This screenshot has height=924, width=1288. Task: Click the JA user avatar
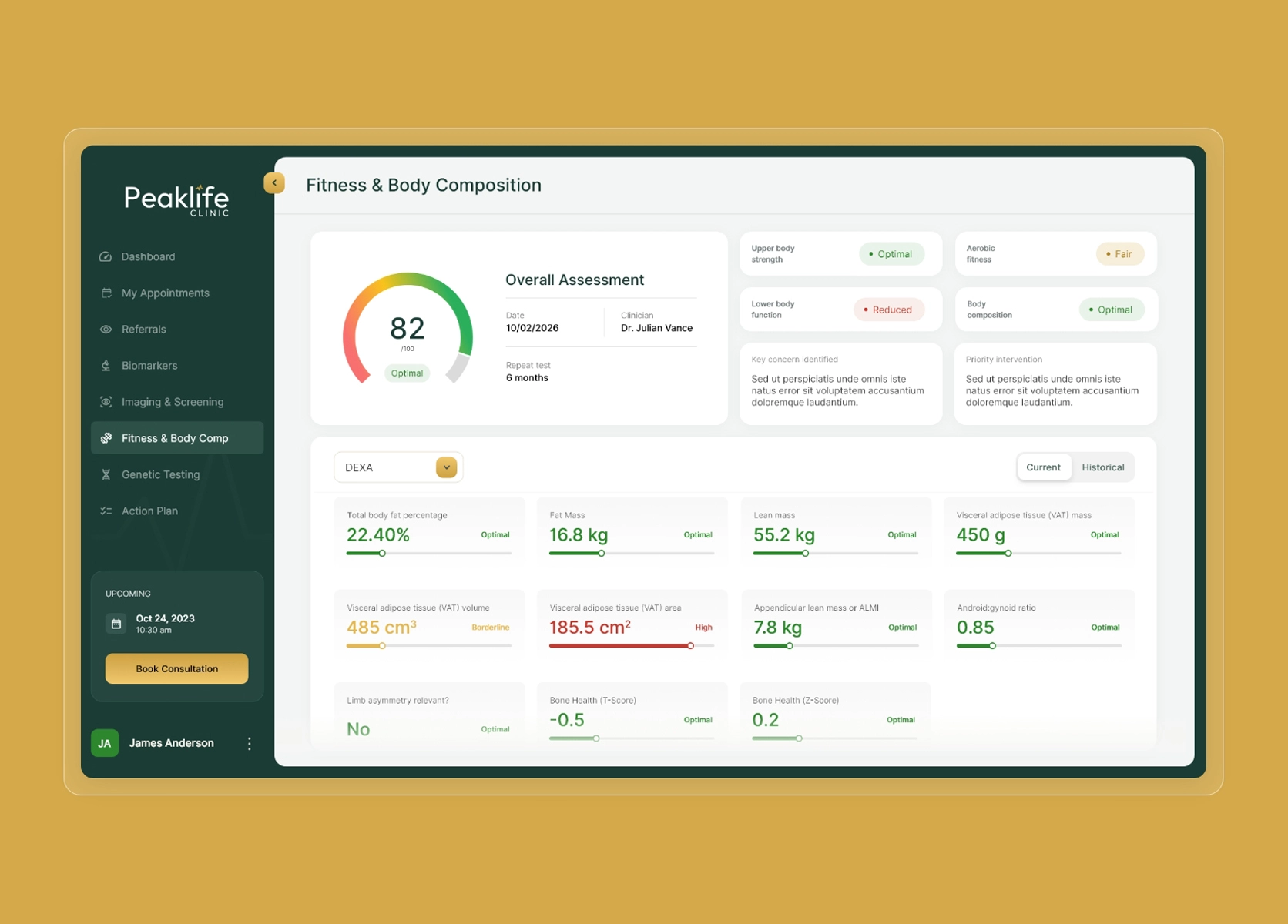[105, 743]
